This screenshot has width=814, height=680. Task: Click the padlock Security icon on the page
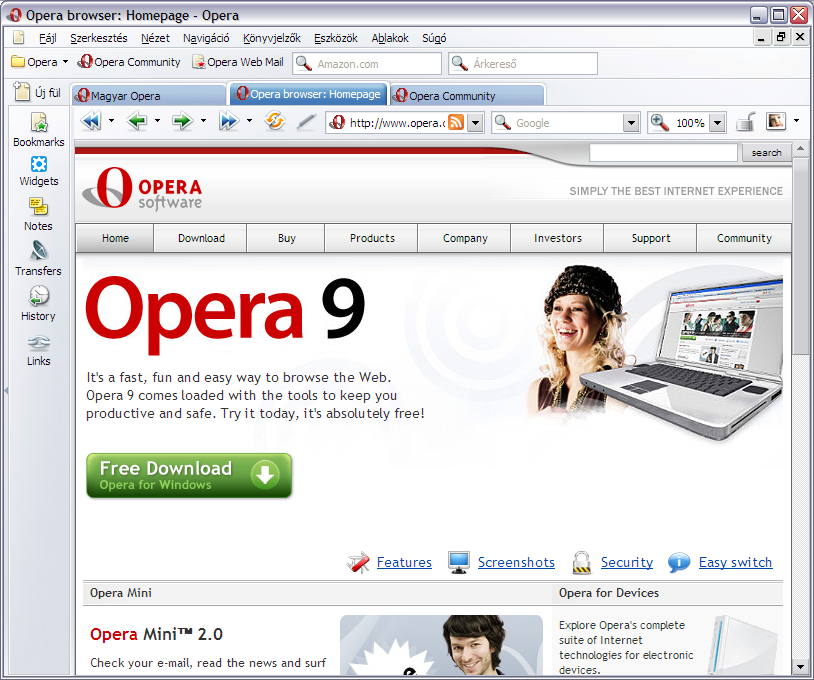coord(582,562)
